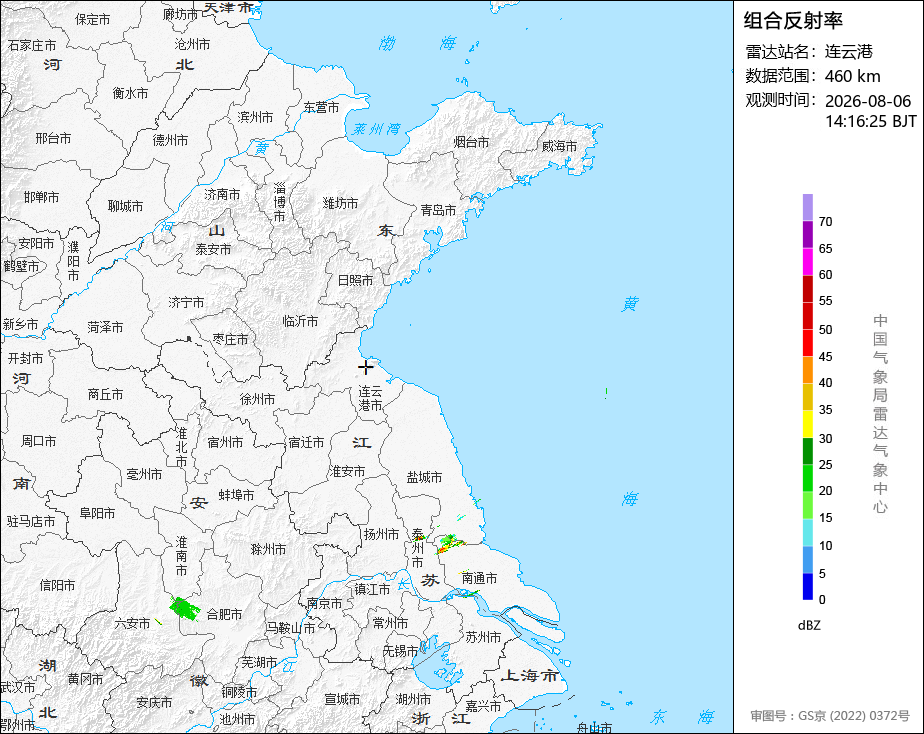Click the 连云港市 city label

pyautogui.click(x=371, y=398)
